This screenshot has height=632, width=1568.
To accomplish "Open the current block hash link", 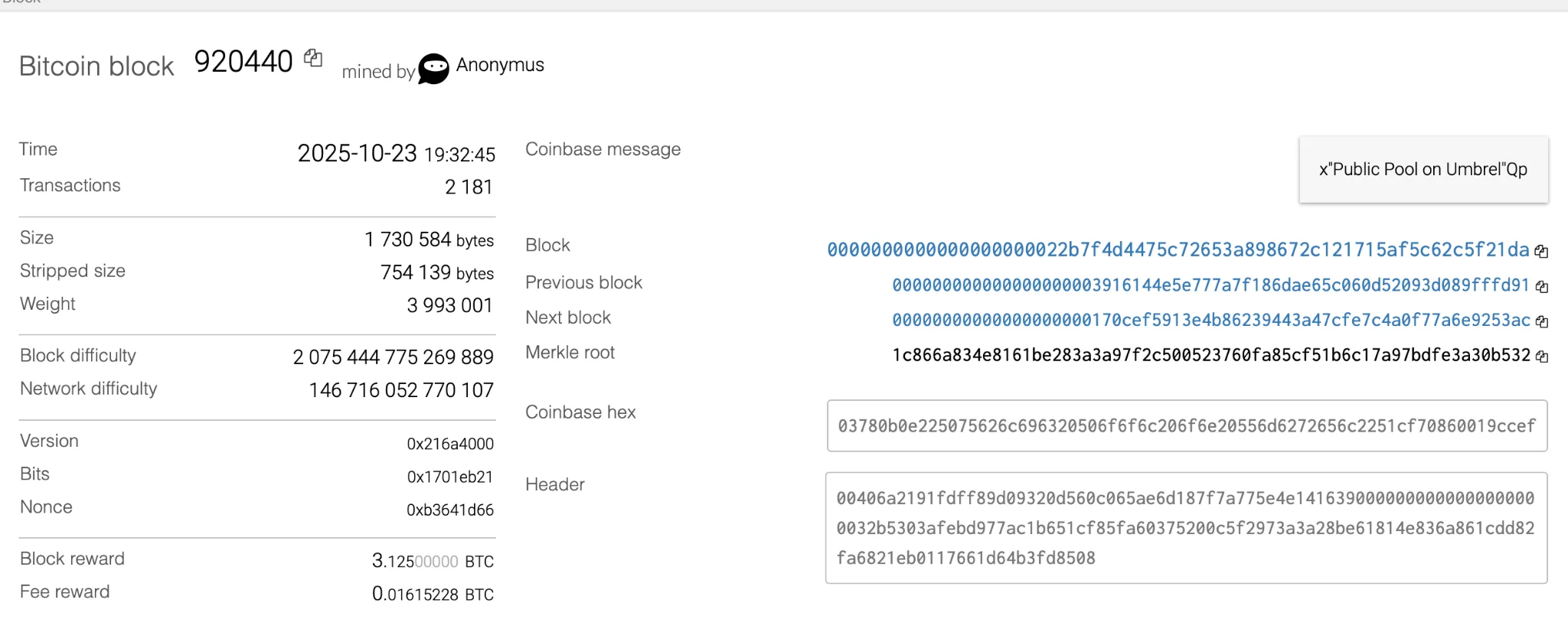I will (1178, 250).
